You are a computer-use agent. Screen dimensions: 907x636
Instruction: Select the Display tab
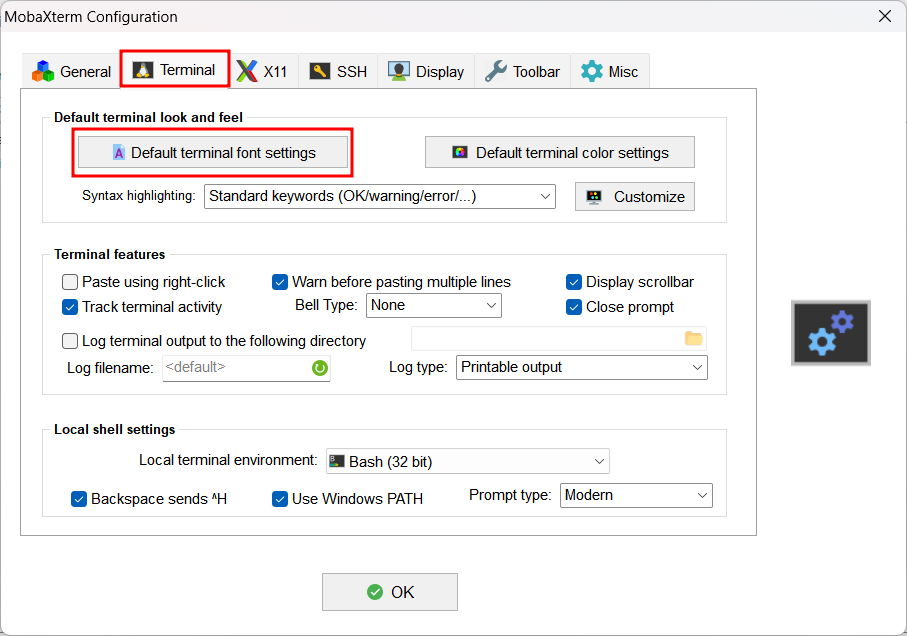click(426, 72)
